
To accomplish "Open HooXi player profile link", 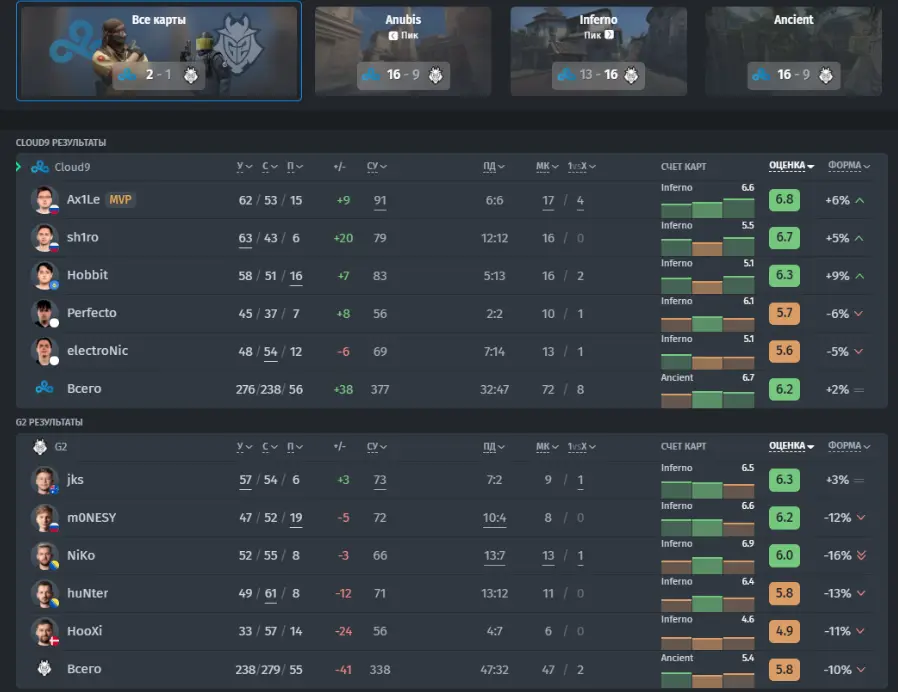I will 84,631.
